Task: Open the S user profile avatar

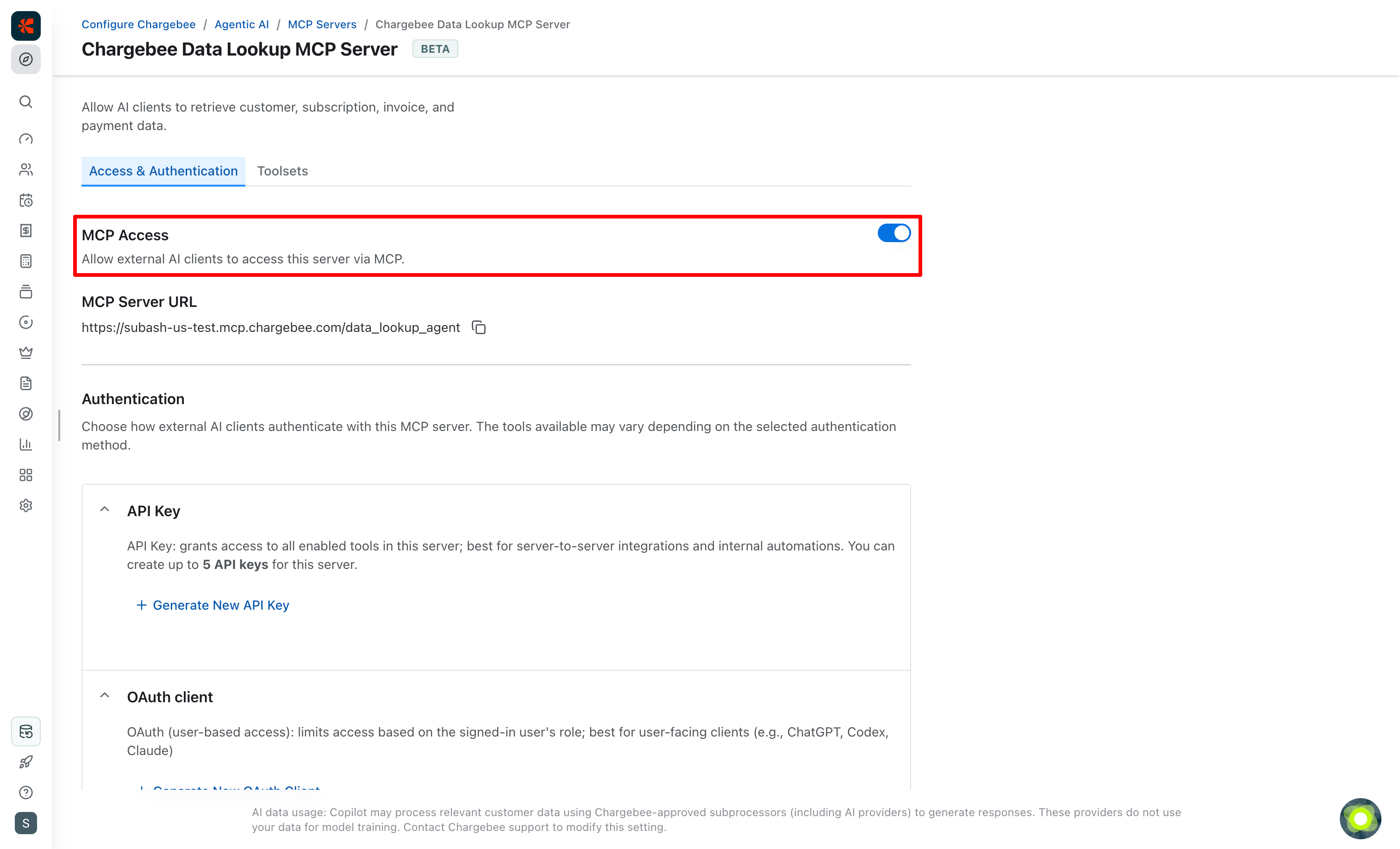Action: coord(26,824)
